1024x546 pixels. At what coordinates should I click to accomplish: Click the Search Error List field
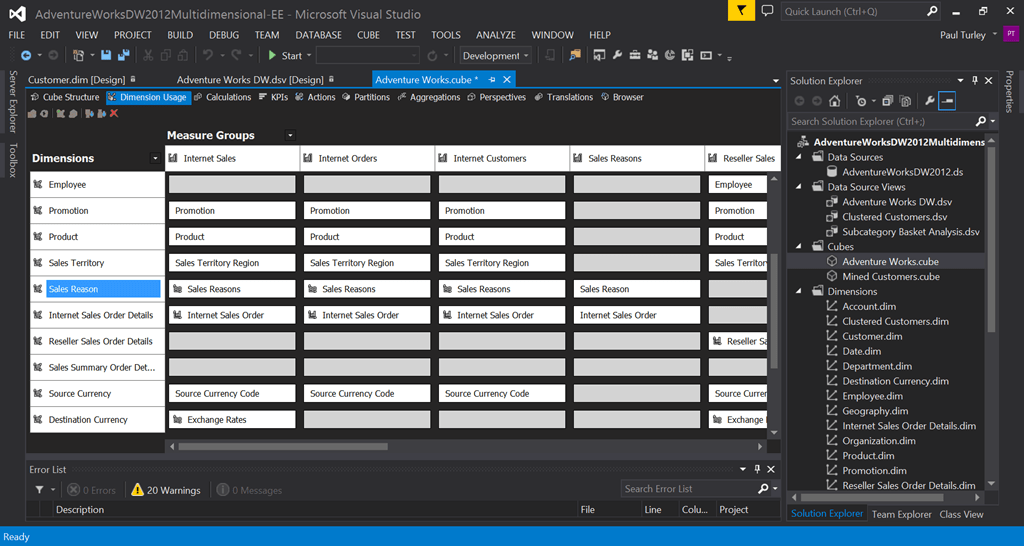pyautogui.click(x=689, y=489)
